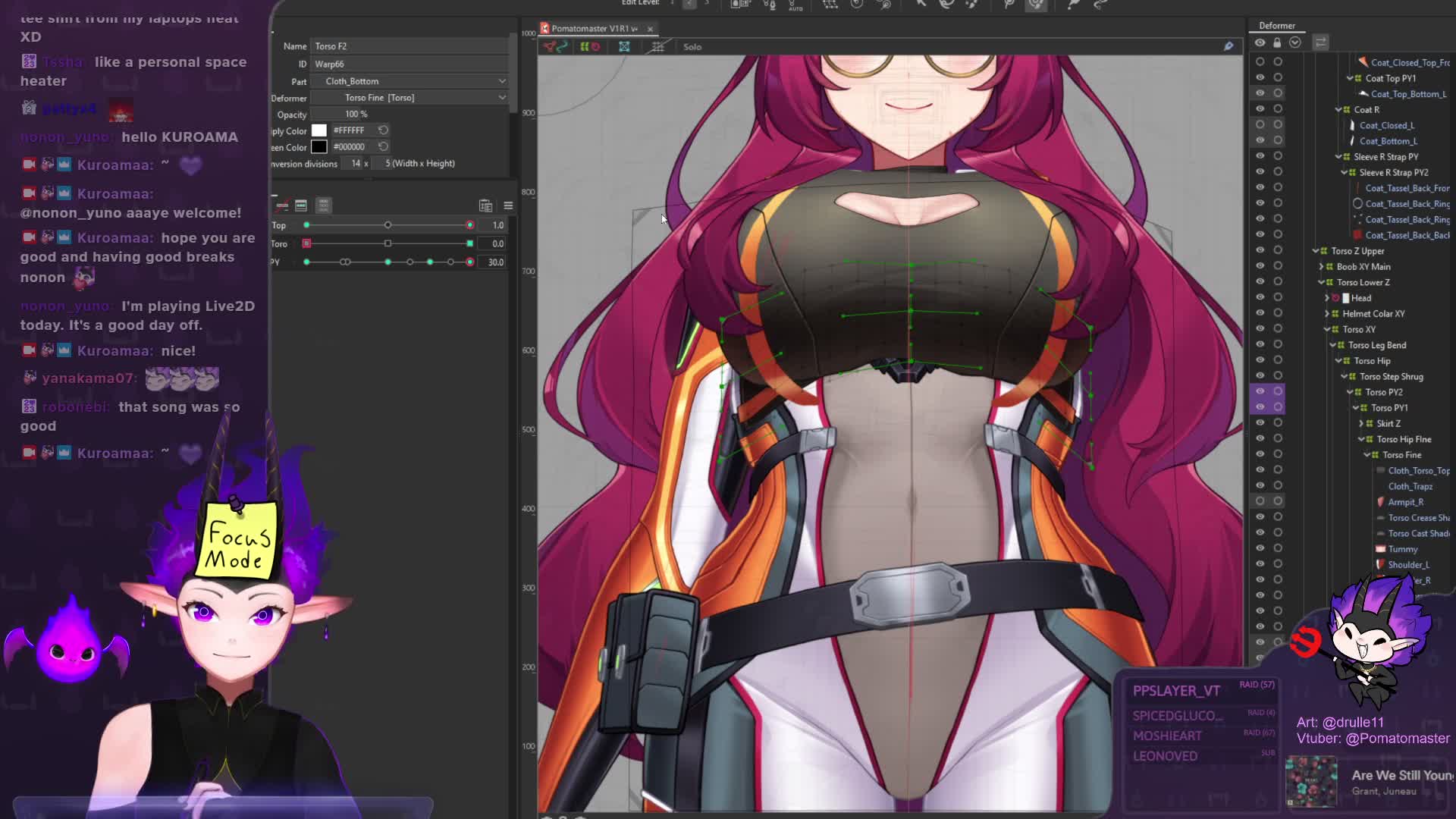Select Torso Fine in the deformer tree
The height and width of the screenshot is (819, 1456).
pyautogui.click(x=1401, y=455)
